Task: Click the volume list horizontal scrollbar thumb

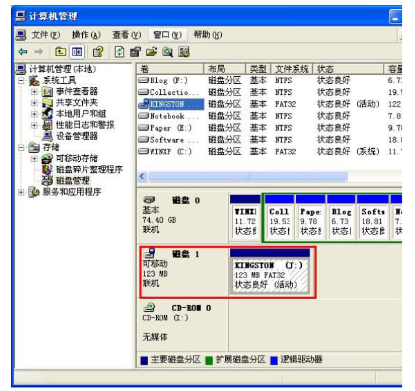Action: tap(248, 176)
